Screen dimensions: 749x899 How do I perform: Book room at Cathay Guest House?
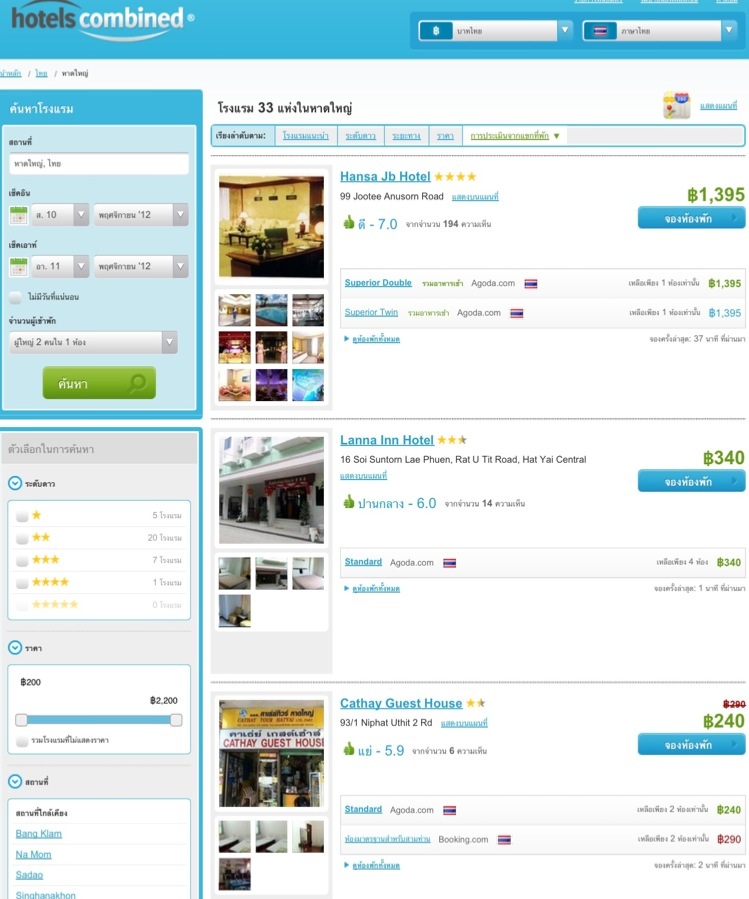pos(692,744)
